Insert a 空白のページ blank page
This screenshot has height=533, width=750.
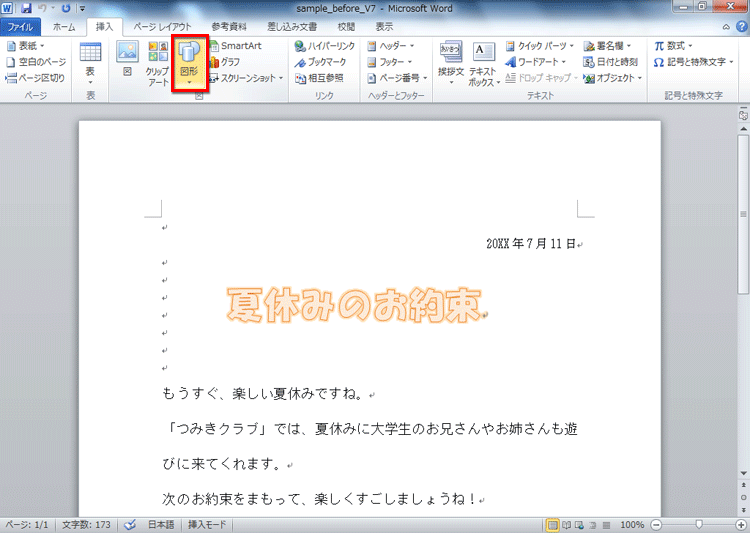click(x=36, y=62)
